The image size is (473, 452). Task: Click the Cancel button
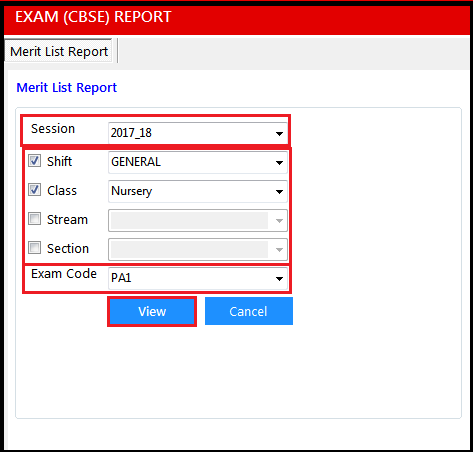tap(249, 311)
